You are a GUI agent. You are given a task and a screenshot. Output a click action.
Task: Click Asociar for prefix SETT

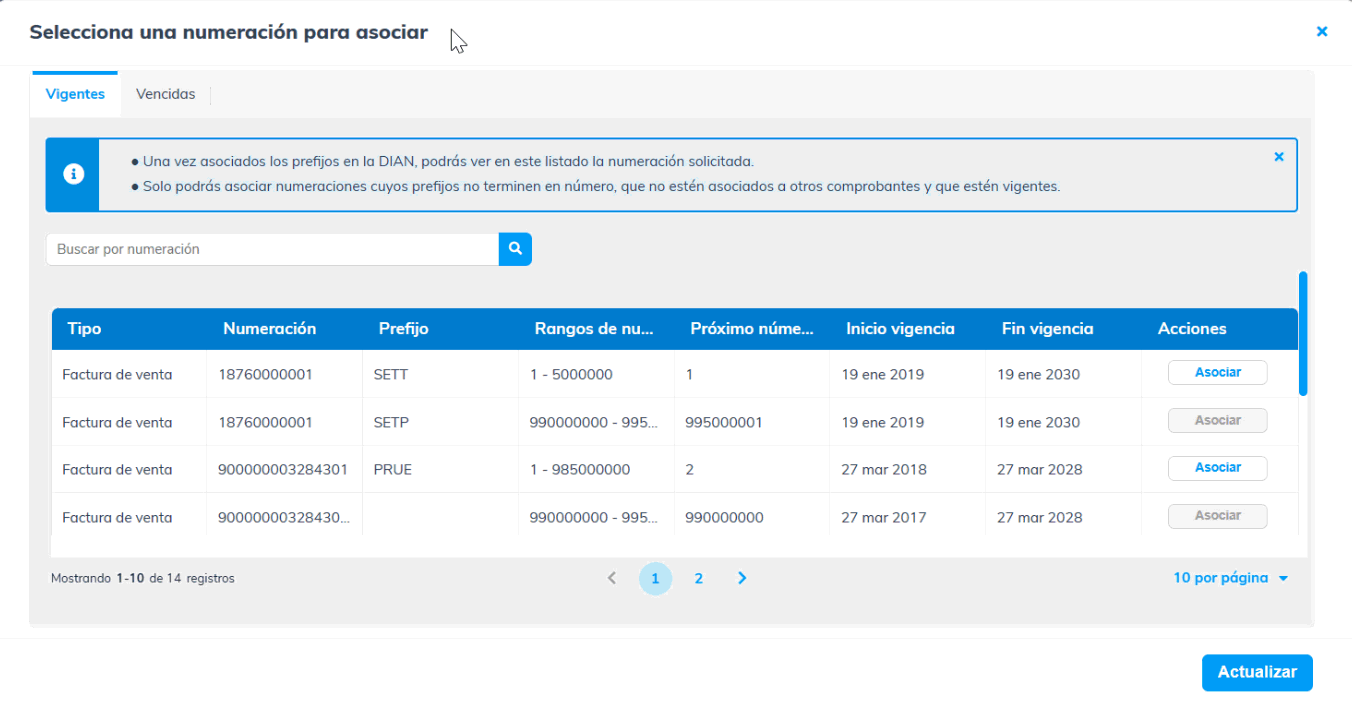click(1217, 373)
